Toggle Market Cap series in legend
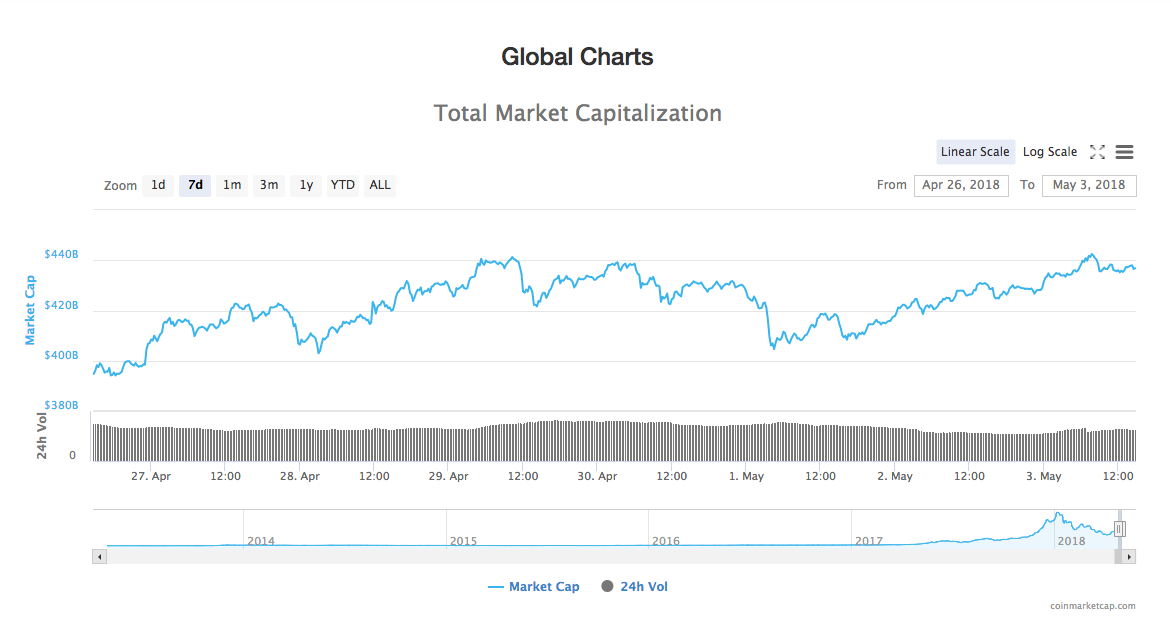The width and height of the screenshot is (1171, 623). (534, 587)
